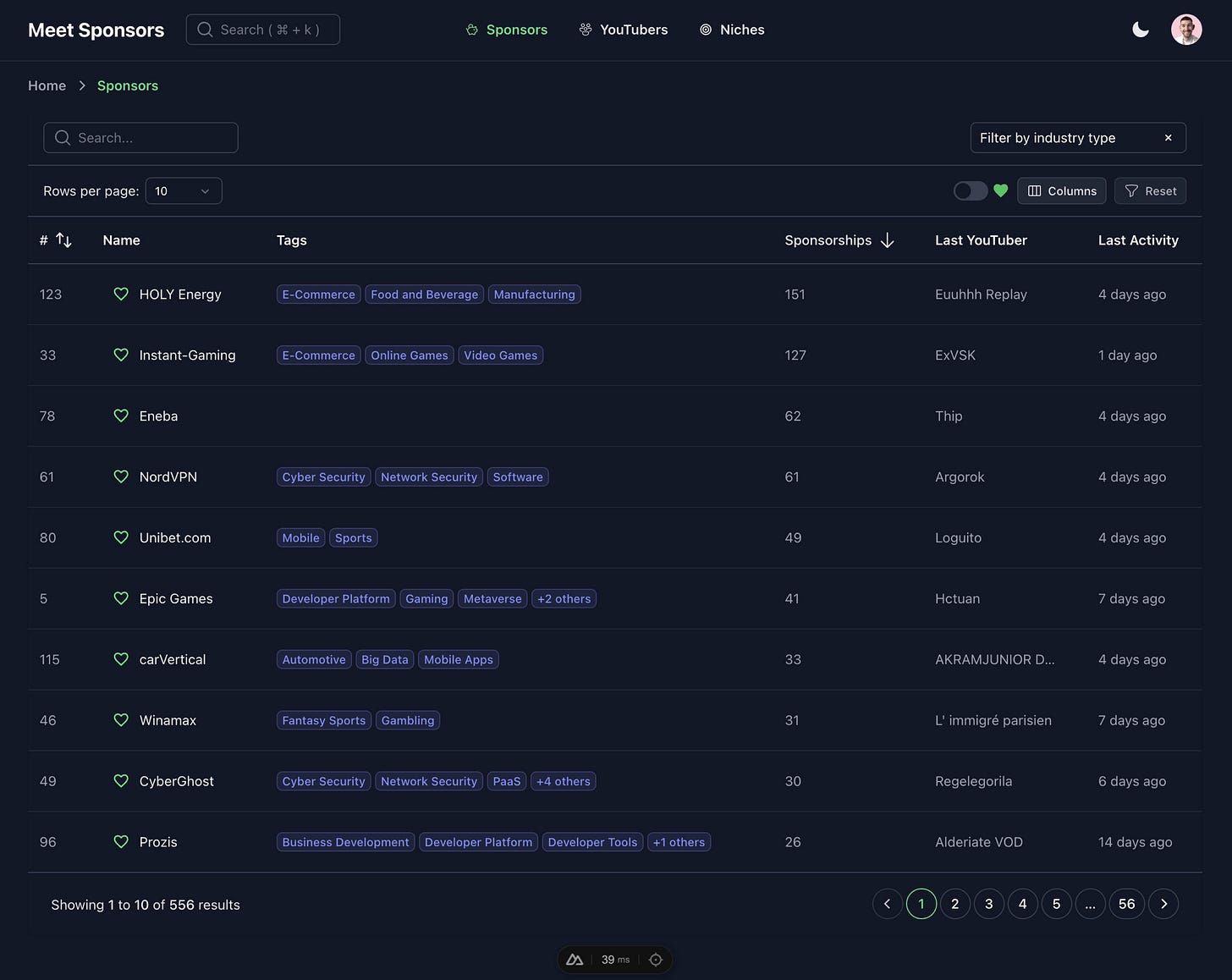
Task: Click 'Gambling' tag on Winamax
Action: pyautogui.click(x=408, y=720)
